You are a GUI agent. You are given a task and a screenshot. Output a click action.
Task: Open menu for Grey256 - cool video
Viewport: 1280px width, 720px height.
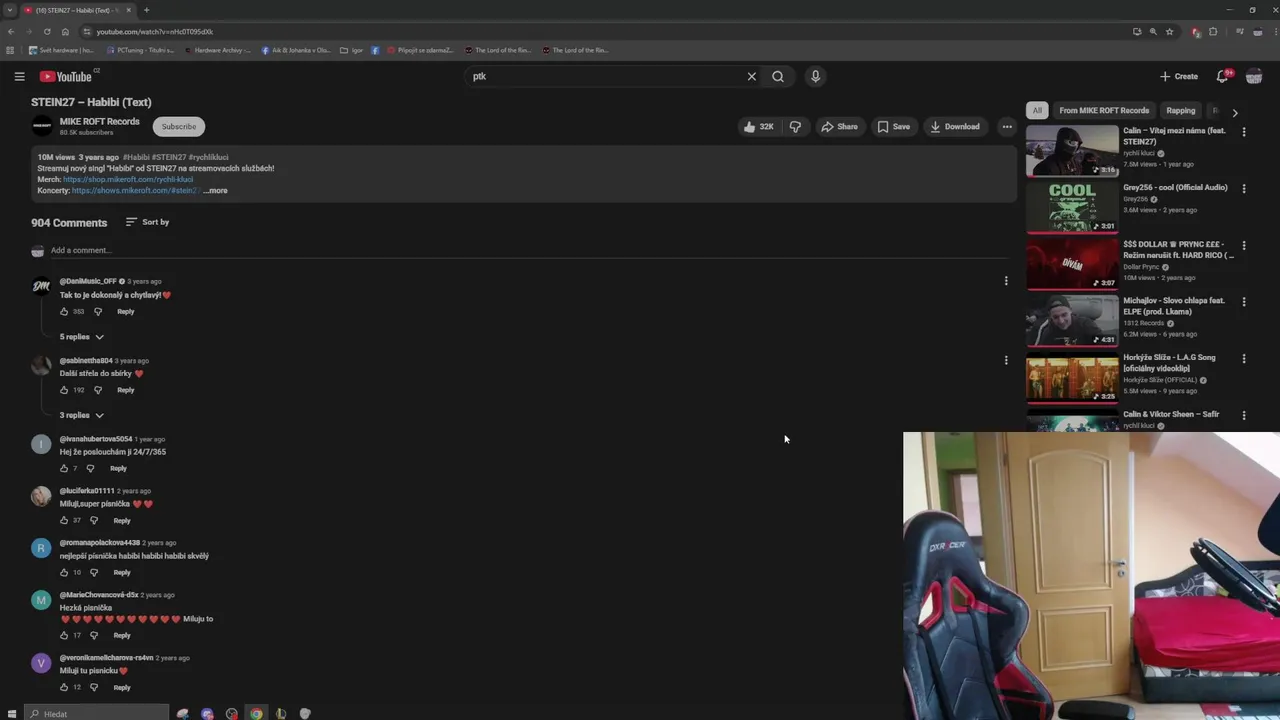point(1244,188)
